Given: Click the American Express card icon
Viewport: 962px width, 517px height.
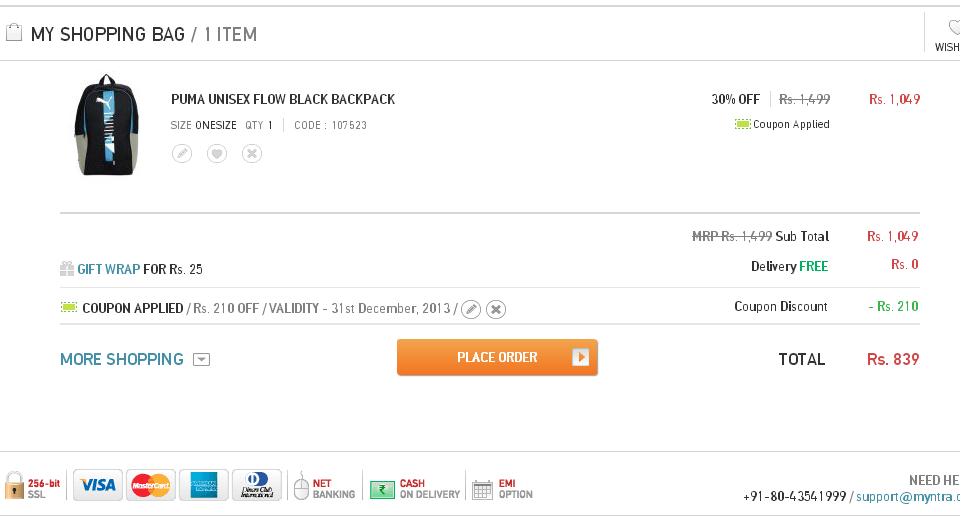Looking at the screenshot, I should (x=204, y=485).
